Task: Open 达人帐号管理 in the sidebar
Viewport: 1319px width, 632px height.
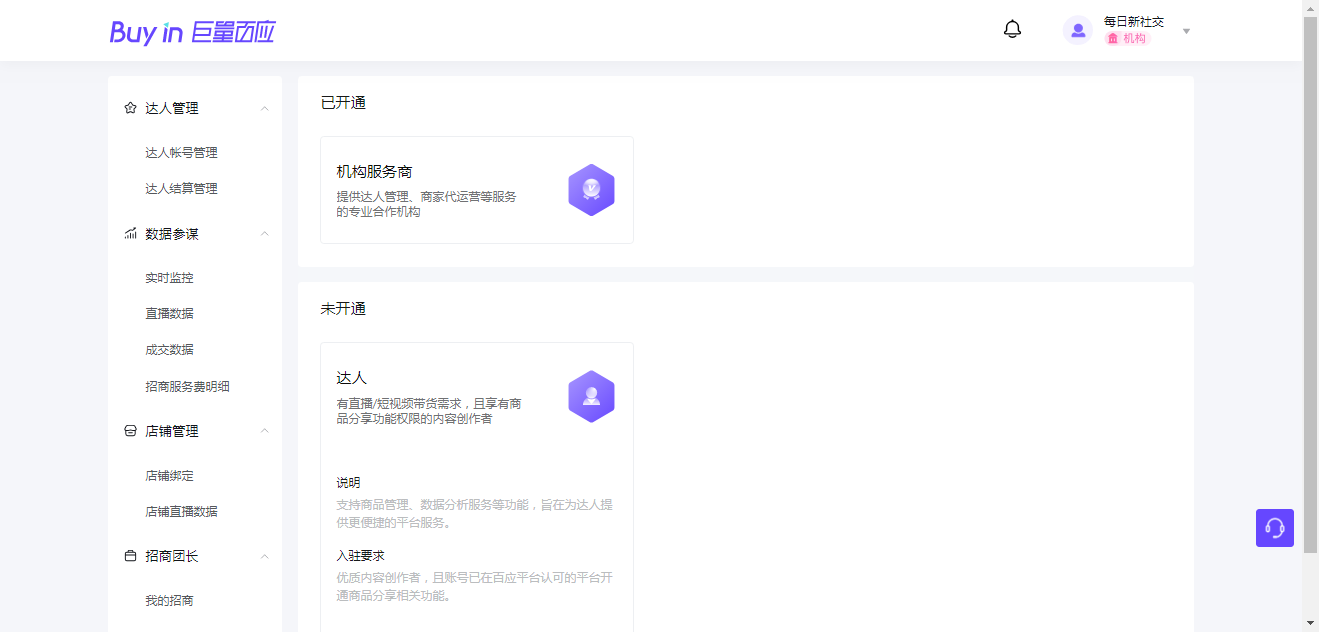Action: point(181,152)
